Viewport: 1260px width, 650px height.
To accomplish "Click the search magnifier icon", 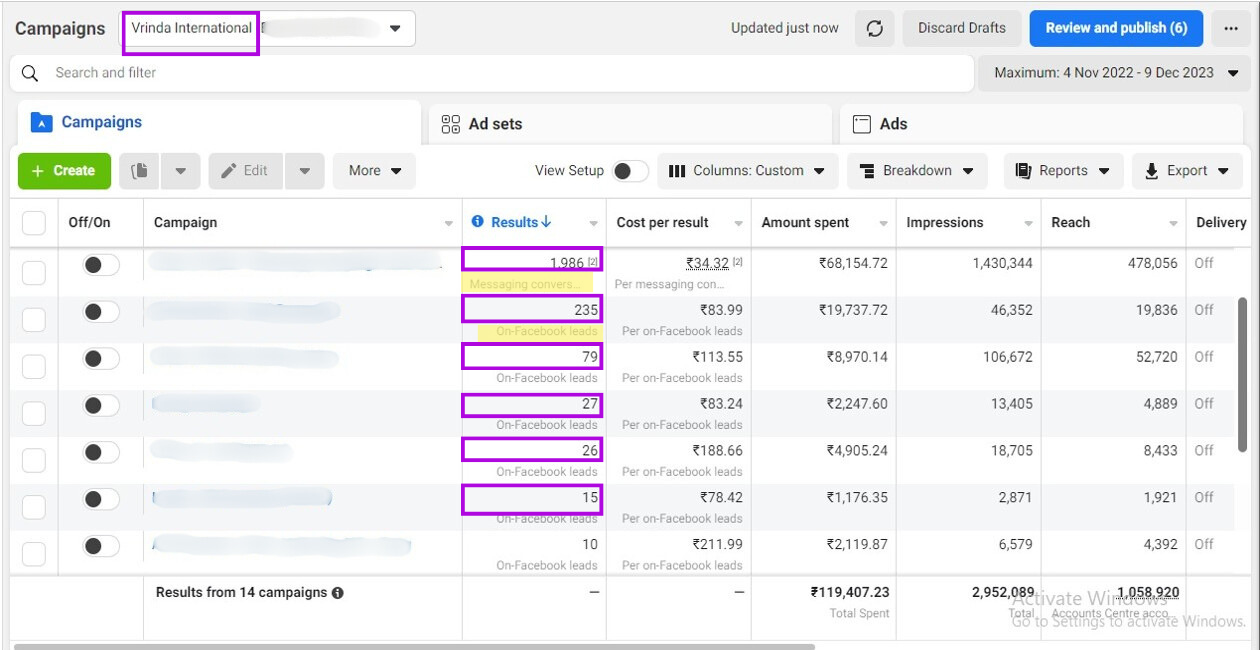I will point(30,73).
